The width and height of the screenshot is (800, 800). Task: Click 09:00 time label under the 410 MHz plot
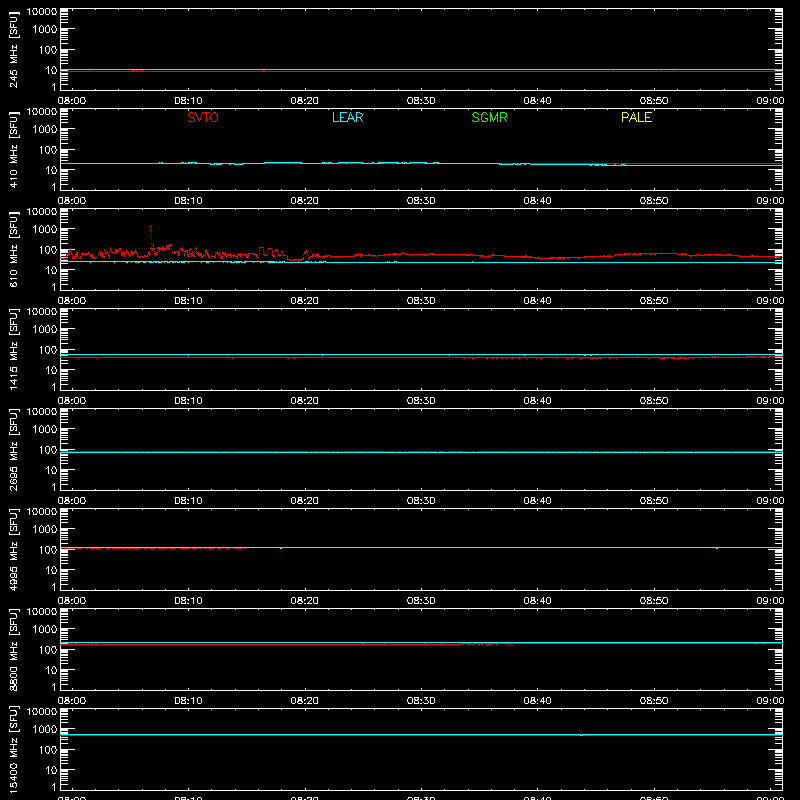click(x=770, y=201)
